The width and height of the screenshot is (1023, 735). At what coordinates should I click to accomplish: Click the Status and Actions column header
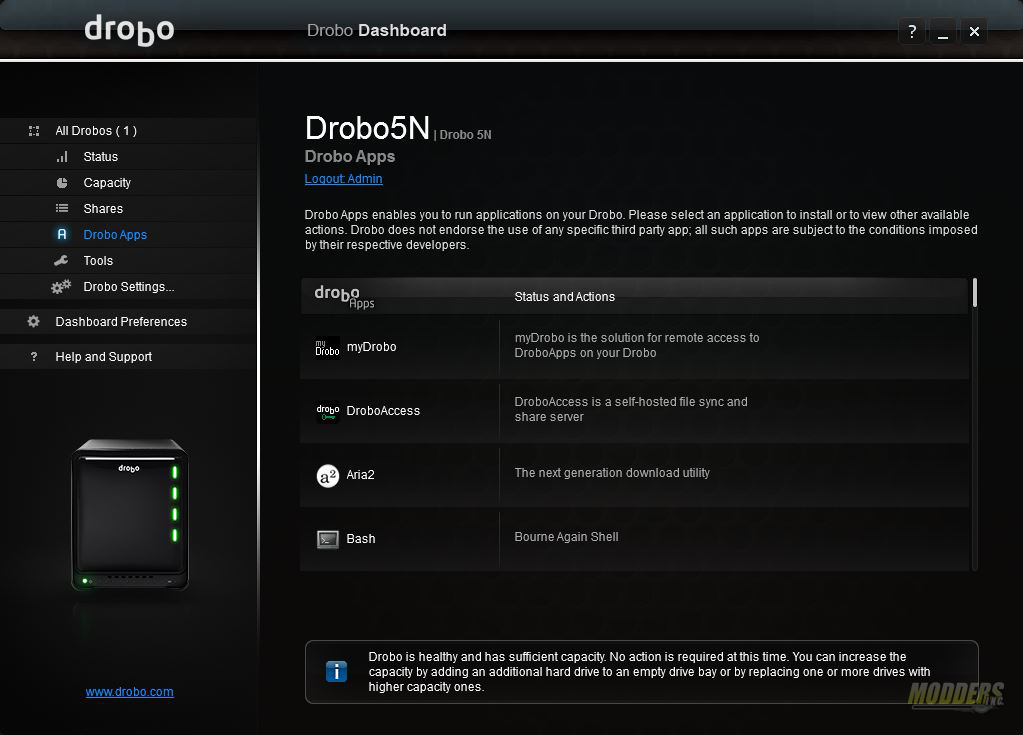point(564,297)
